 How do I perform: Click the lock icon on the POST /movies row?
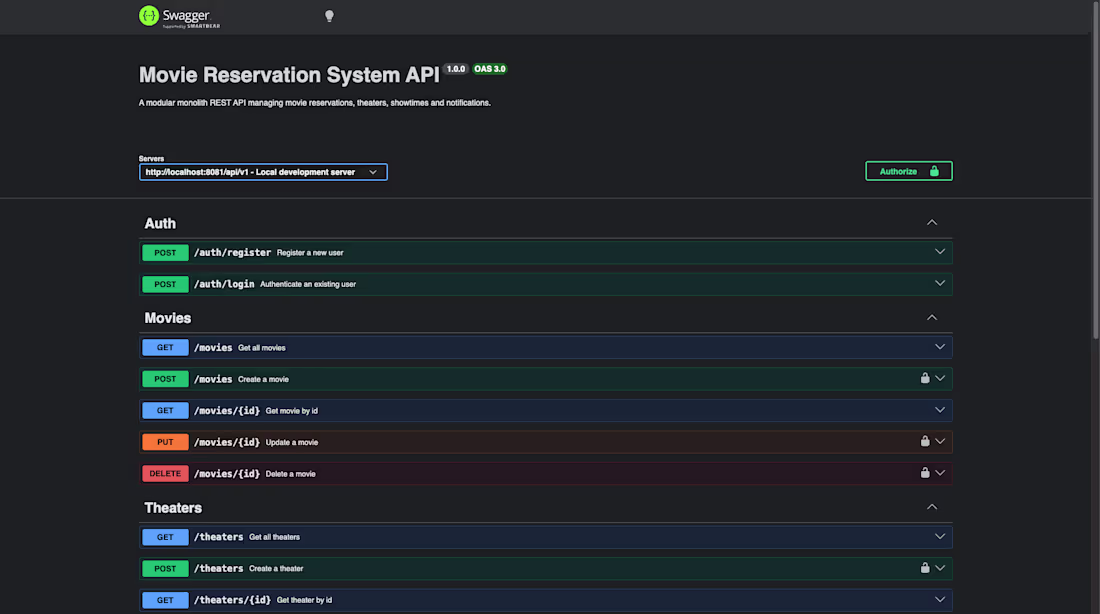(925, 378)
